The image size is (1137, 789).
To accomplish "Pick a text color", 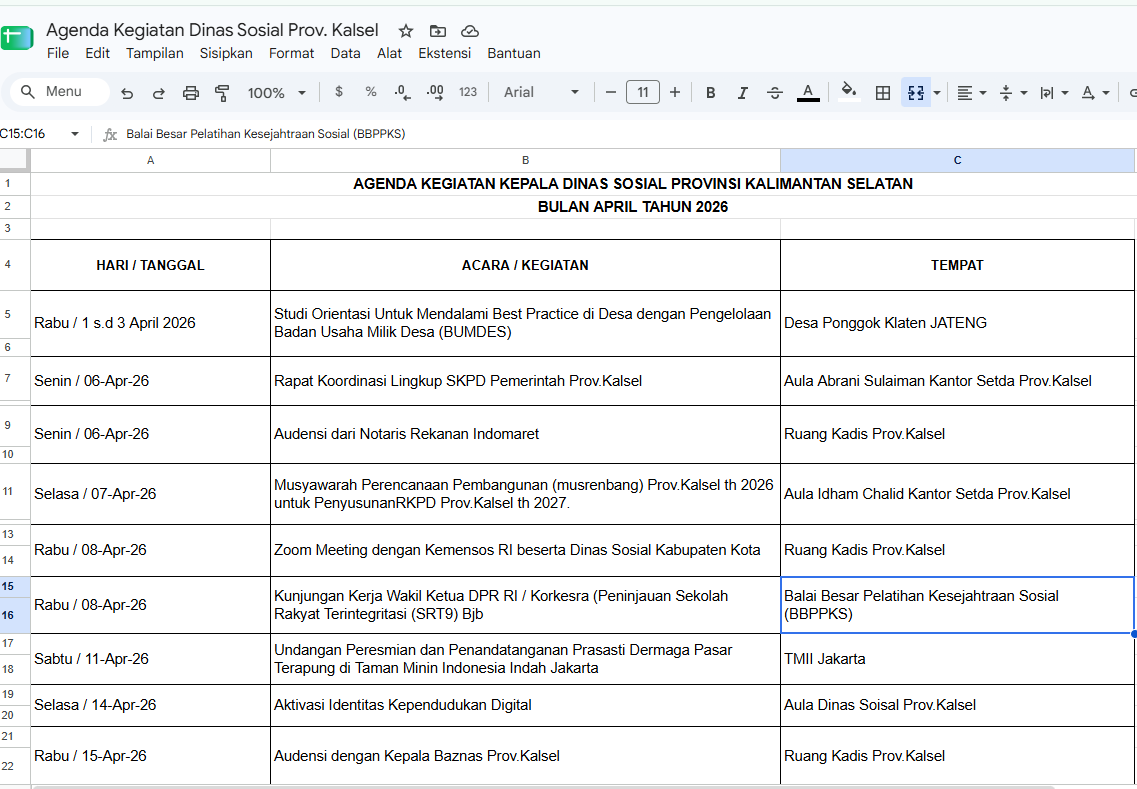I will click(x=808, y=92).
